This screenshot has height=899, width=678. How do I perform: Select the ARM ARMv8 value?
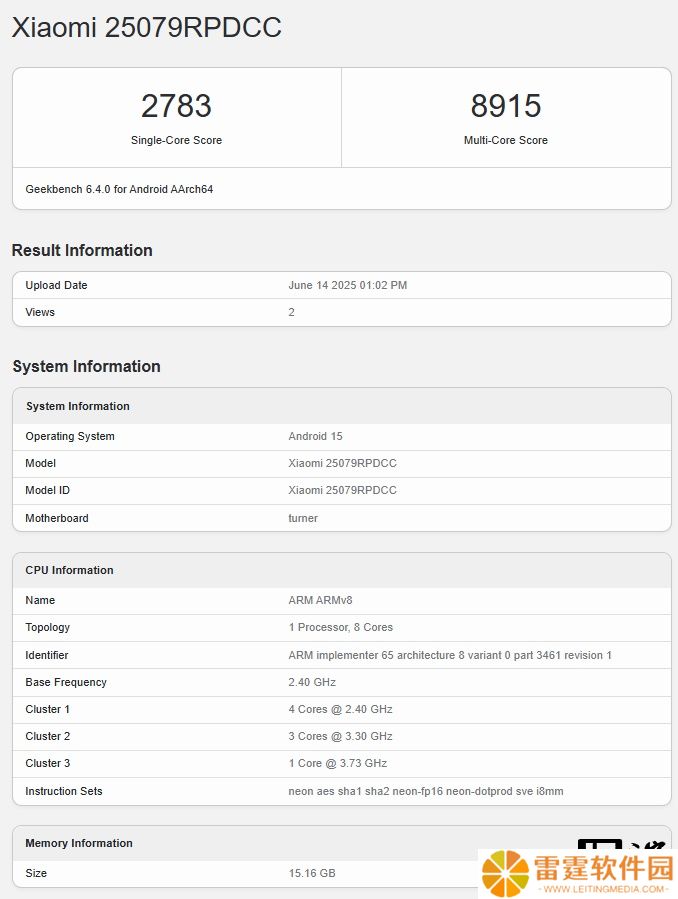320,600
